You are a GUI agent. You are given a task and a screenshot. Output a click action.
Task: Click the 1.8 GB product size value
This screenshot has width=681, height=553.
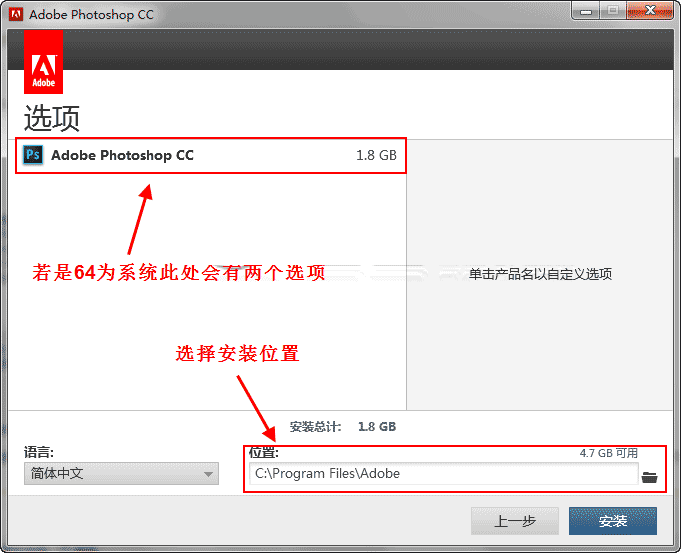click(x=376, y=155)
